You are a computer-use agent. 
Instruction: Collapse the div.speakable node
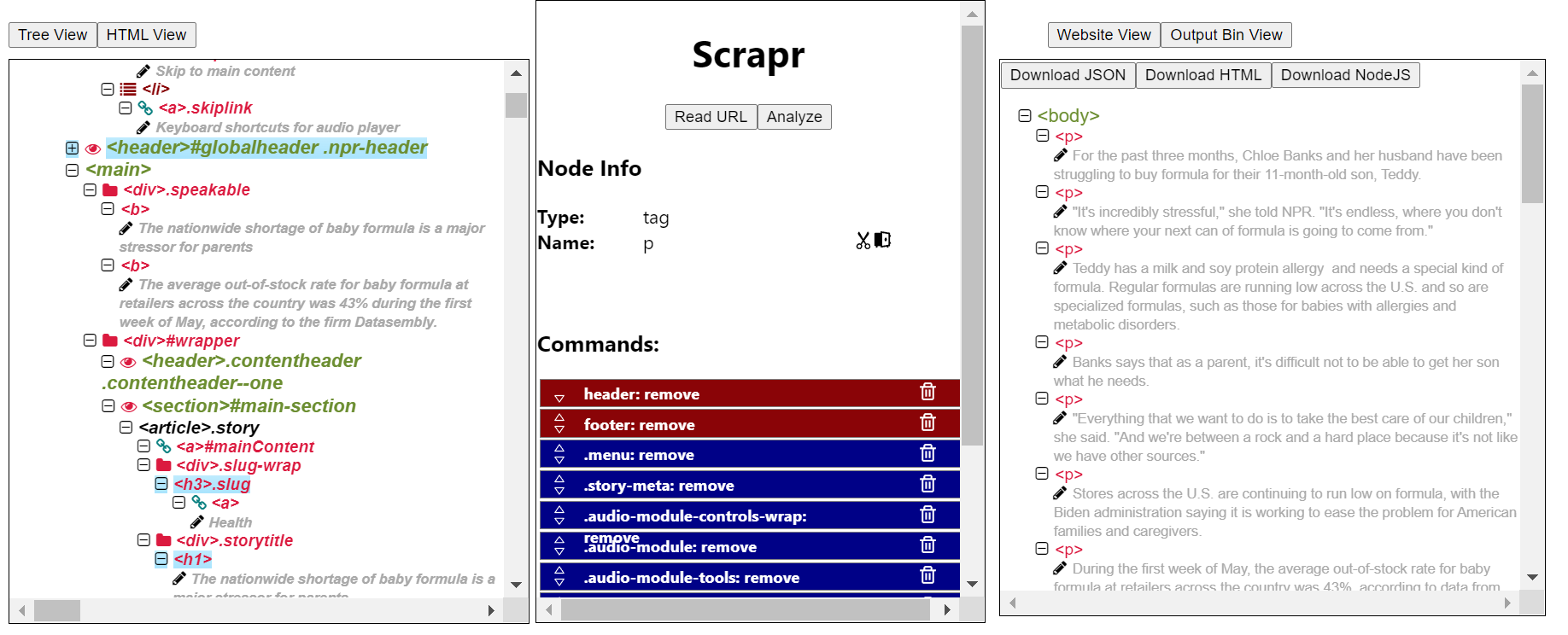click(x=90, y=189)
